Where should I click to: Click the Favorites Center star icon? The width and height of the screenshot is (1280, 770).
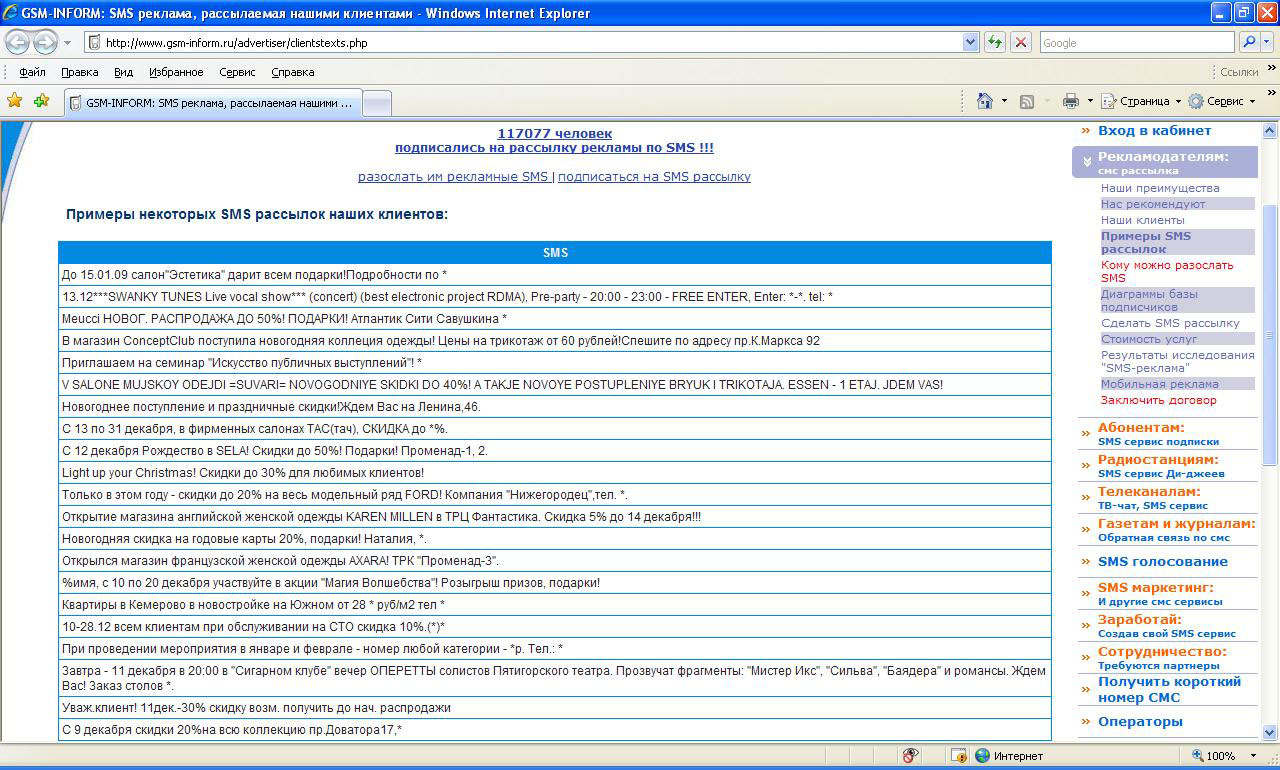(x=15, y=101)
